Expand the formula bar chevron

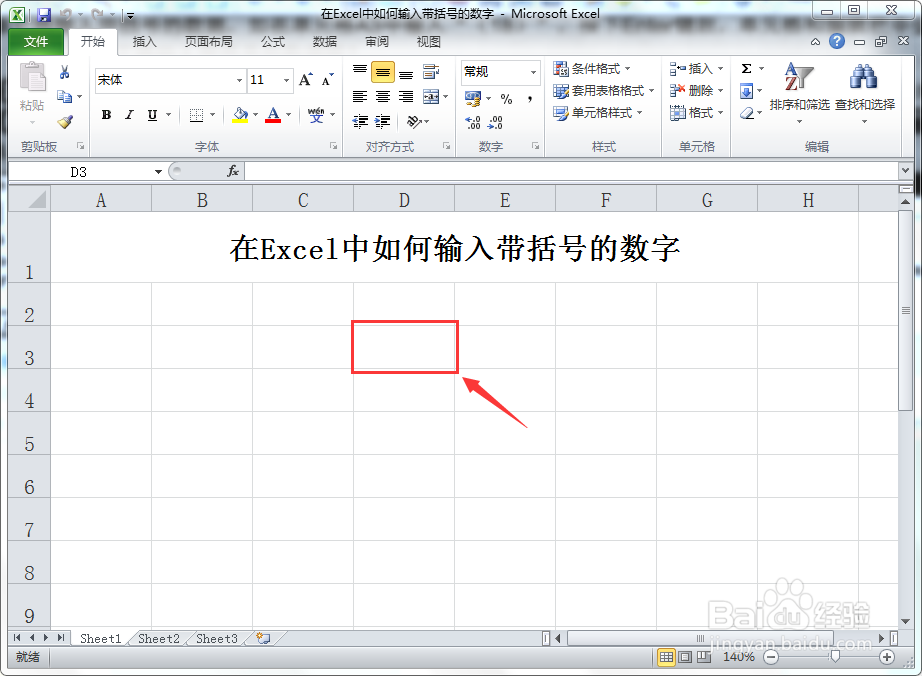[906, 170]
